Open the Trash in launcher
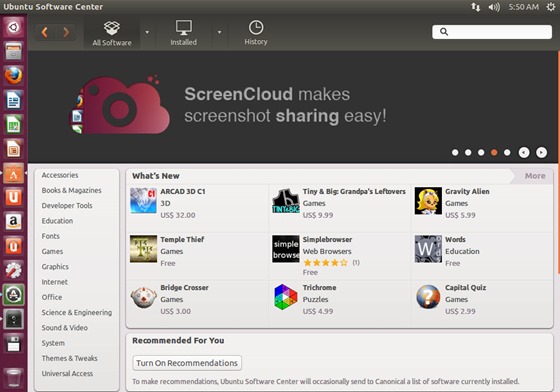 point(14,378)
